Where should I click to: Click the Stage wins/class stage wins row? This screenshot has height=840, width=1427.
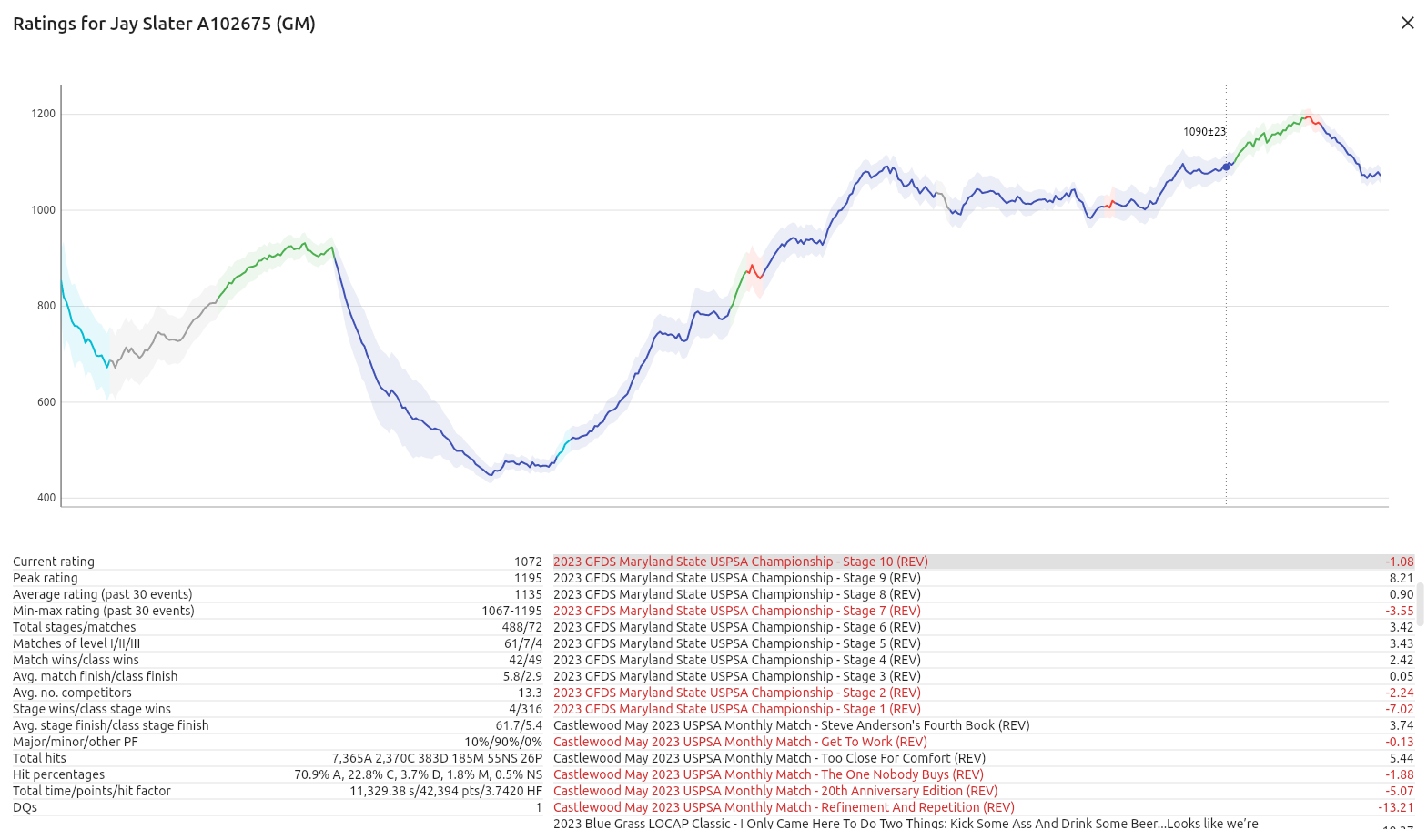point(278,709)
